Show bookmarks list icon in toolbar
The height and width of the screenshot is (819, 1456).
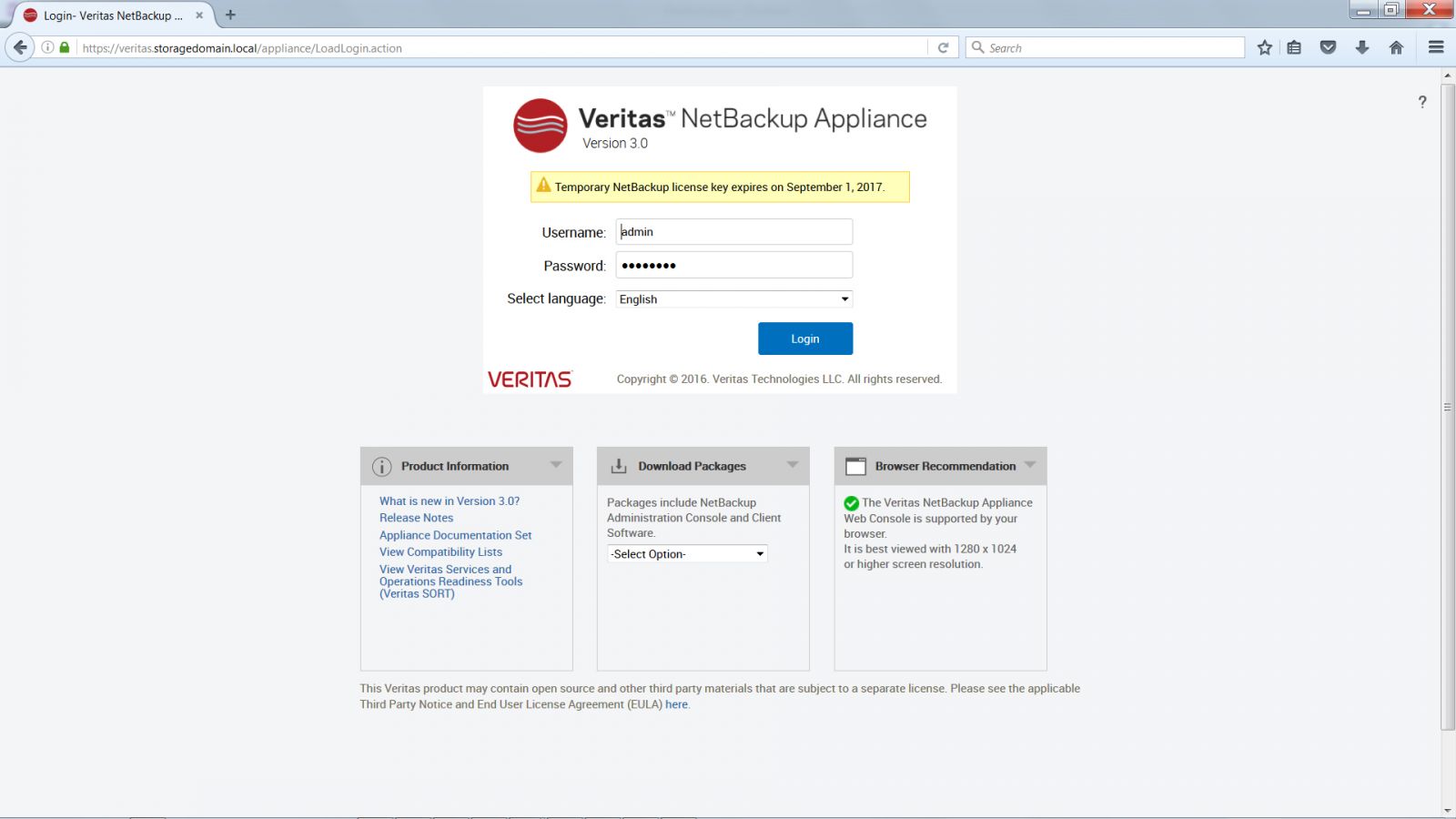pyautogui.click(x=1294, y=47)
